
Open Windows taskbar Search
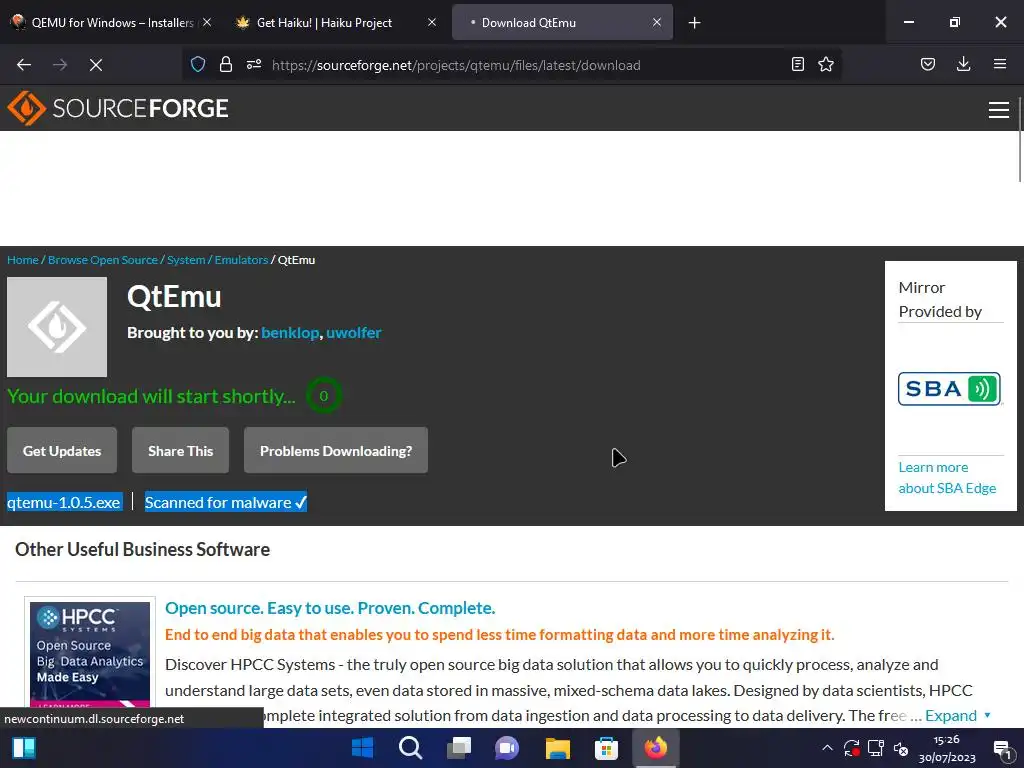point(411,748)
